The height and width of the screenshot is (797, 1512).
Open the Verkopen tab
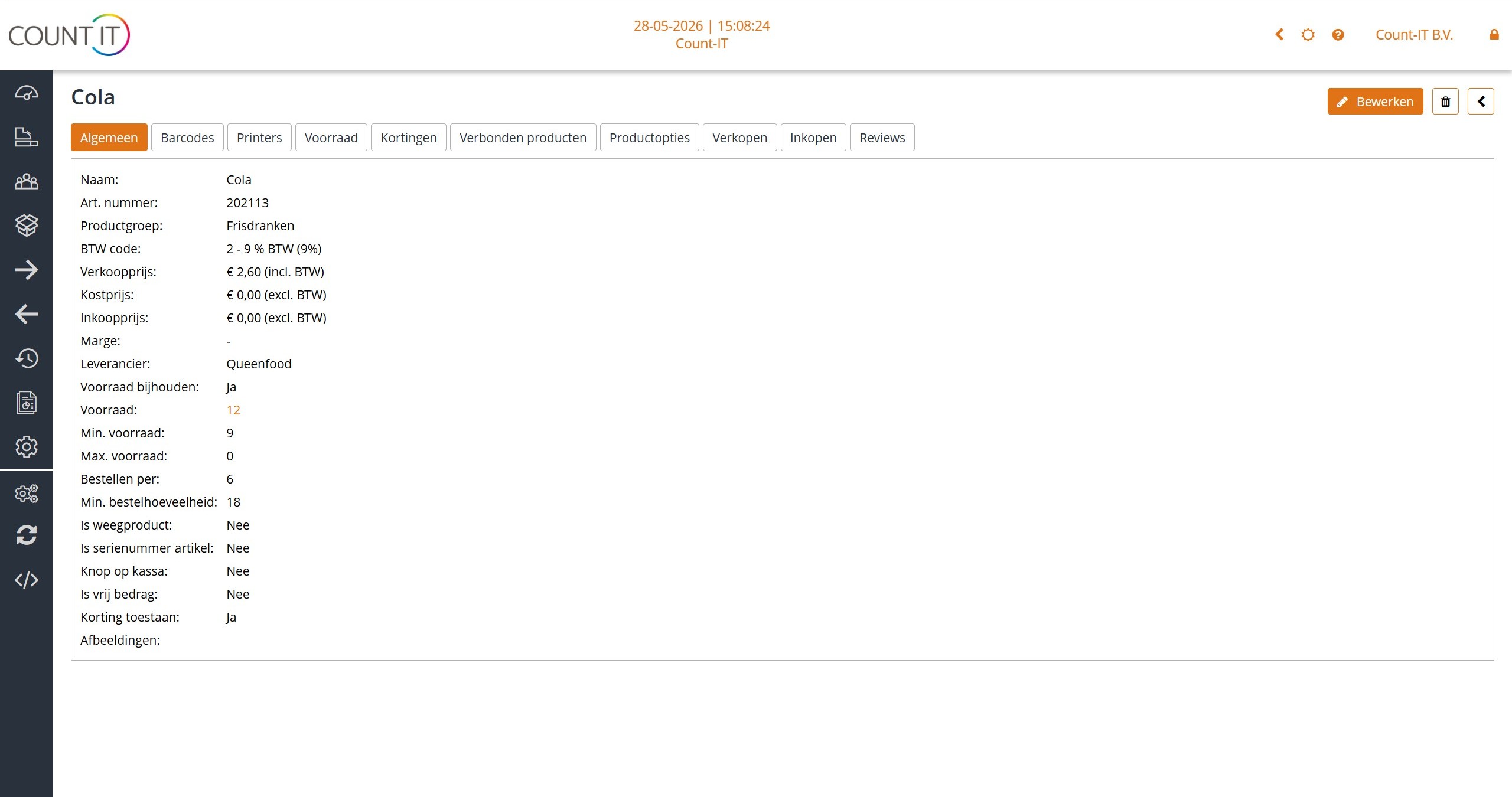click(740, 138)
